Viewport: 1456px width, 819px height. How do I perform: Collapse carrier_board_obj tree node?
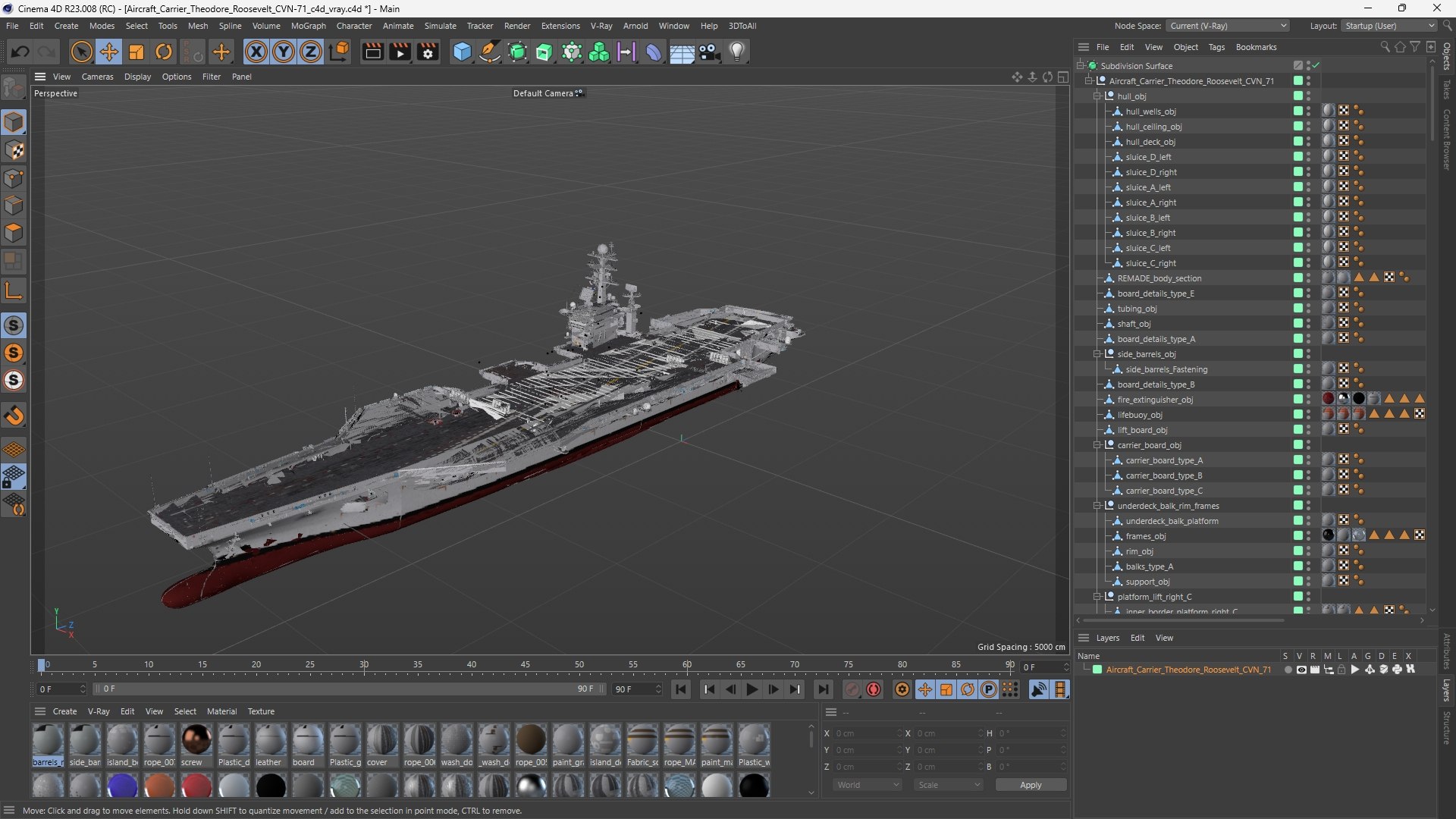(1097, 445)
